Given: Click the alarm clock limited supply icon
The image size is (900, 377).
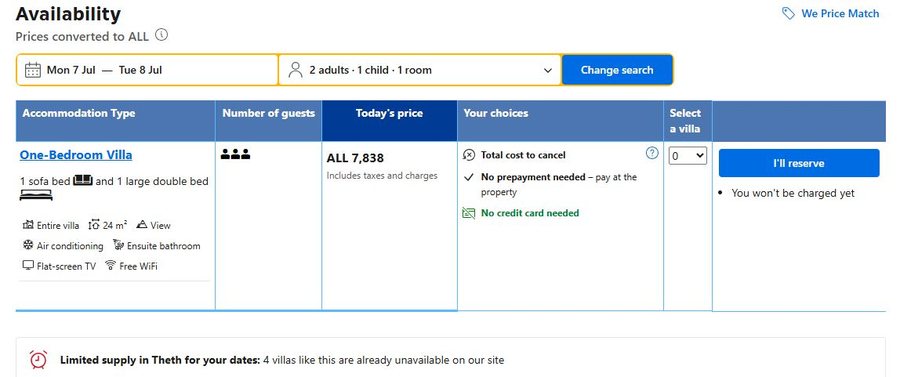Looking at the screenshot, I should coord(38,359).
